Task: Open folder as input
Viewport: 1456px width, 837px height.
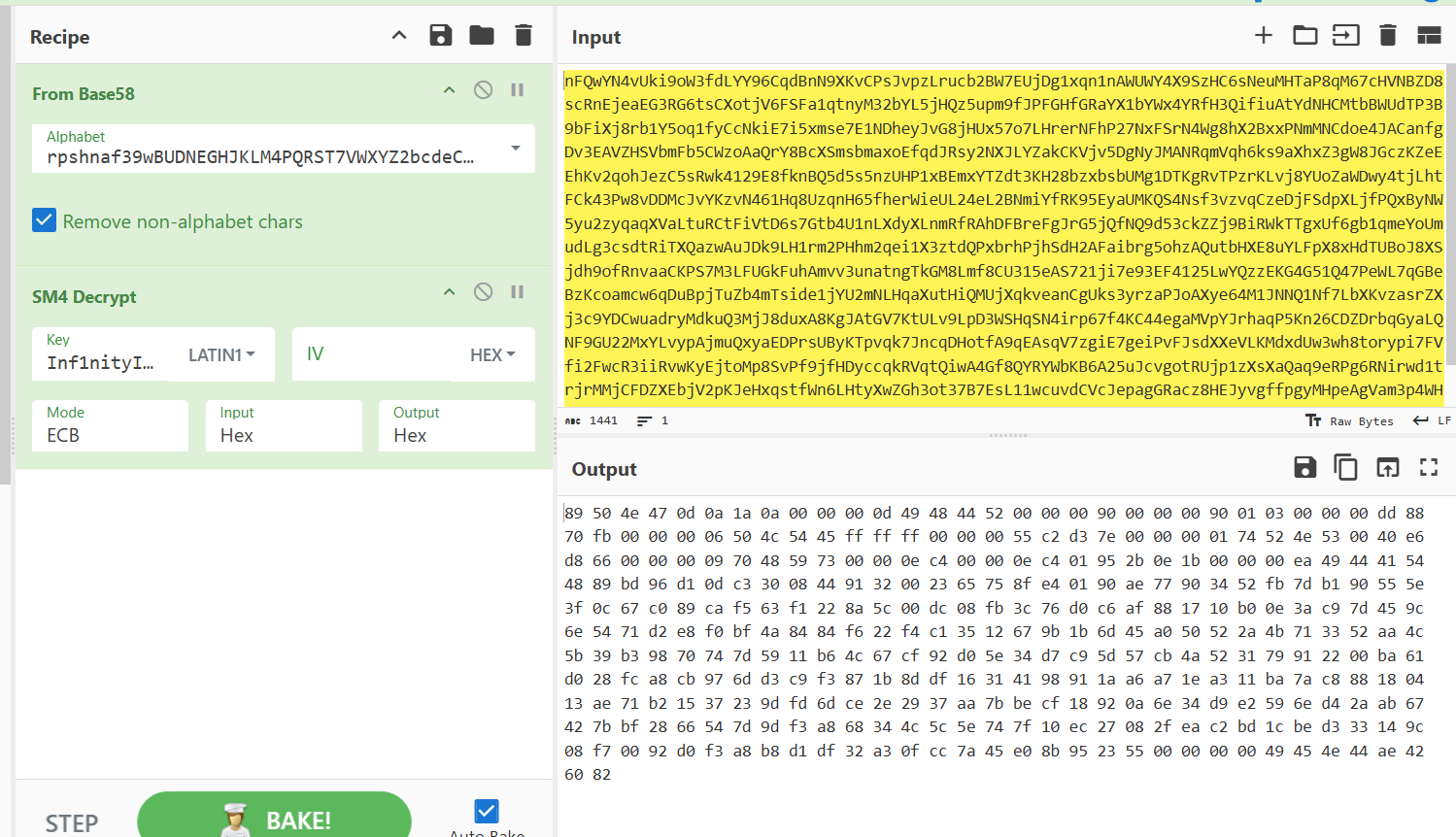Action: point(1305,36)
